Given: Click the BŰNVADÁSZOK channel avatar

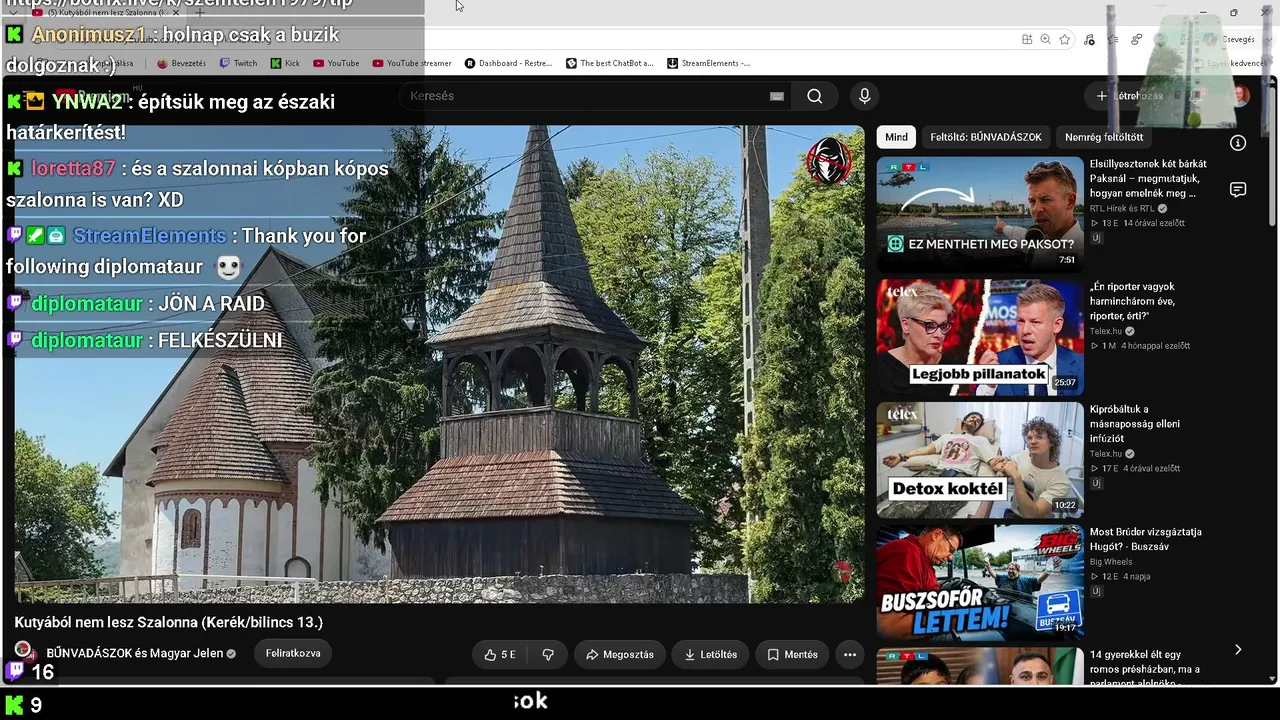Looking at the screenshot, I should [24, 653].
